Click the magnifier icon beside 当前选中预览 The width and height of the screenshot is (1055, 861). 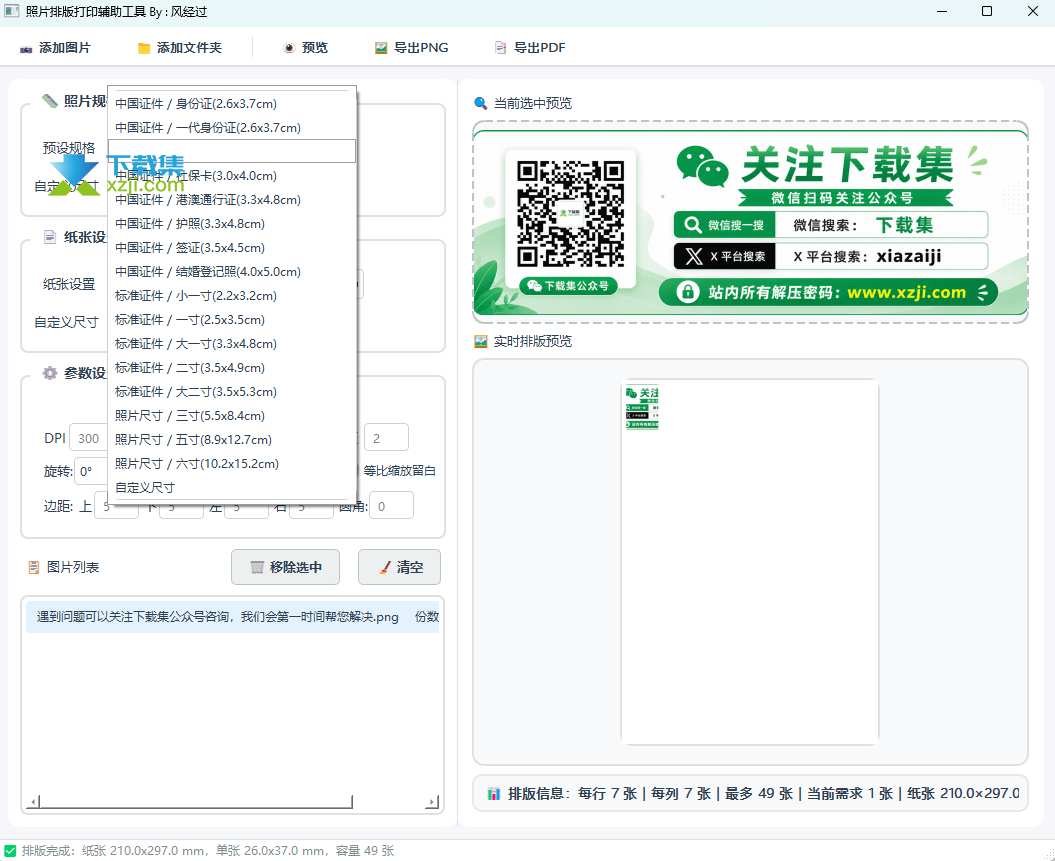point(480,103)
